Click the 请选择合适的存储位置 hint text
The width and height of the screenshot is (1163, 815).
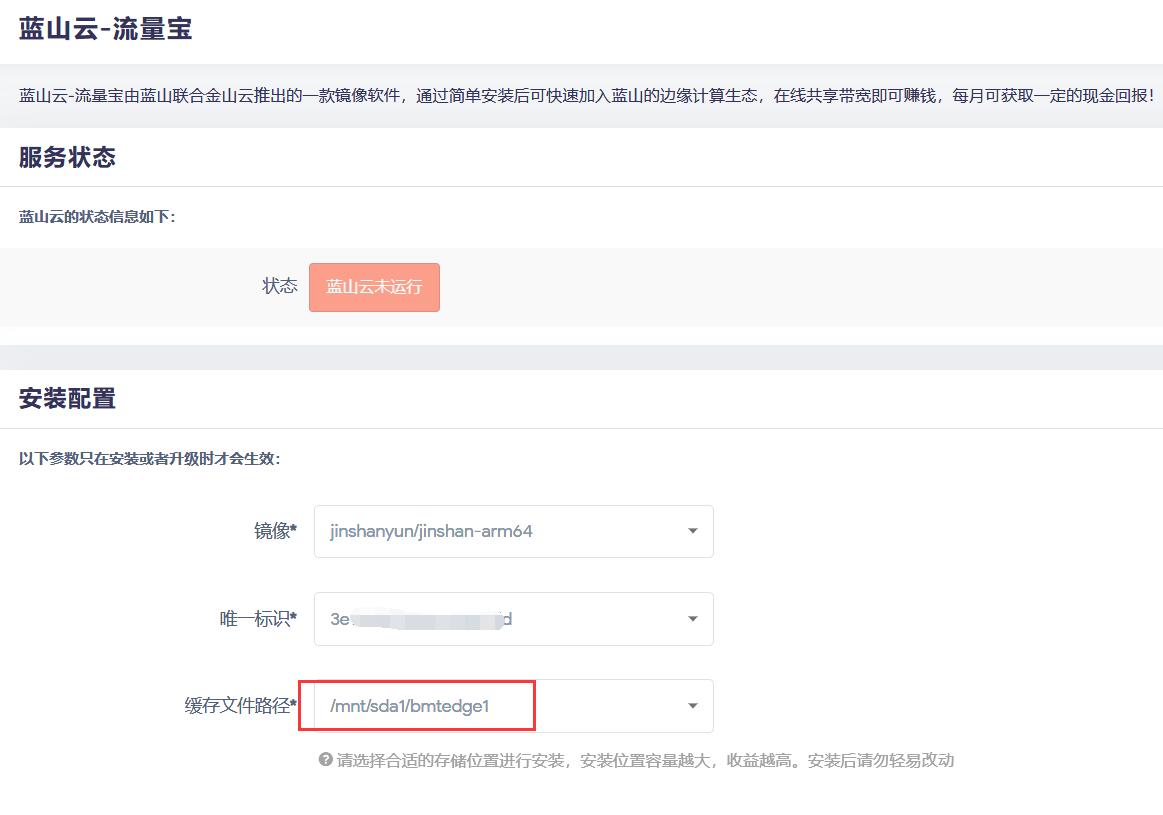(x=645, y=760)
